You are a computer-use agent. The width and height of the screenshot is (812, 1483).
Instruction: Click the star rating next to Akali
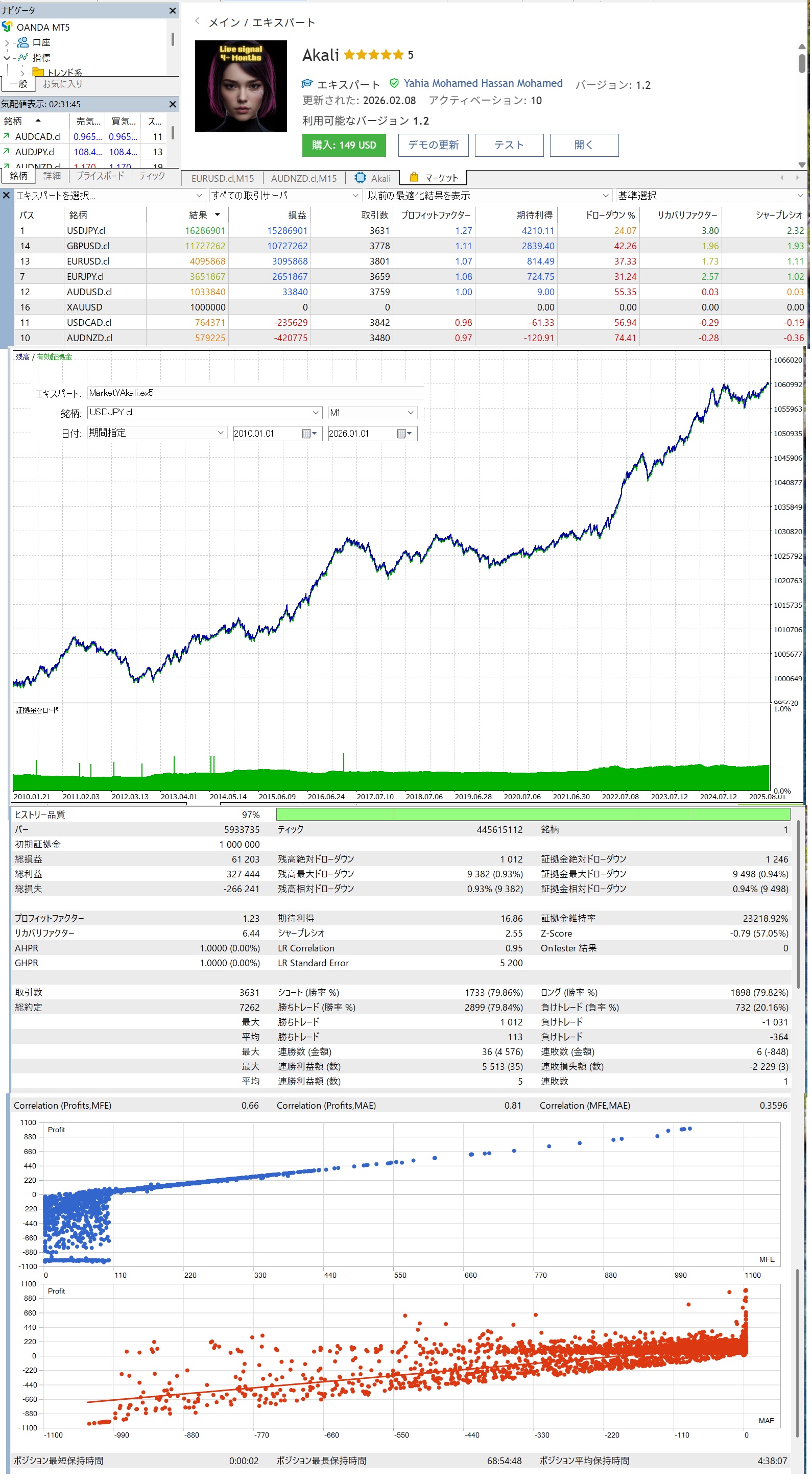(374, 55)
